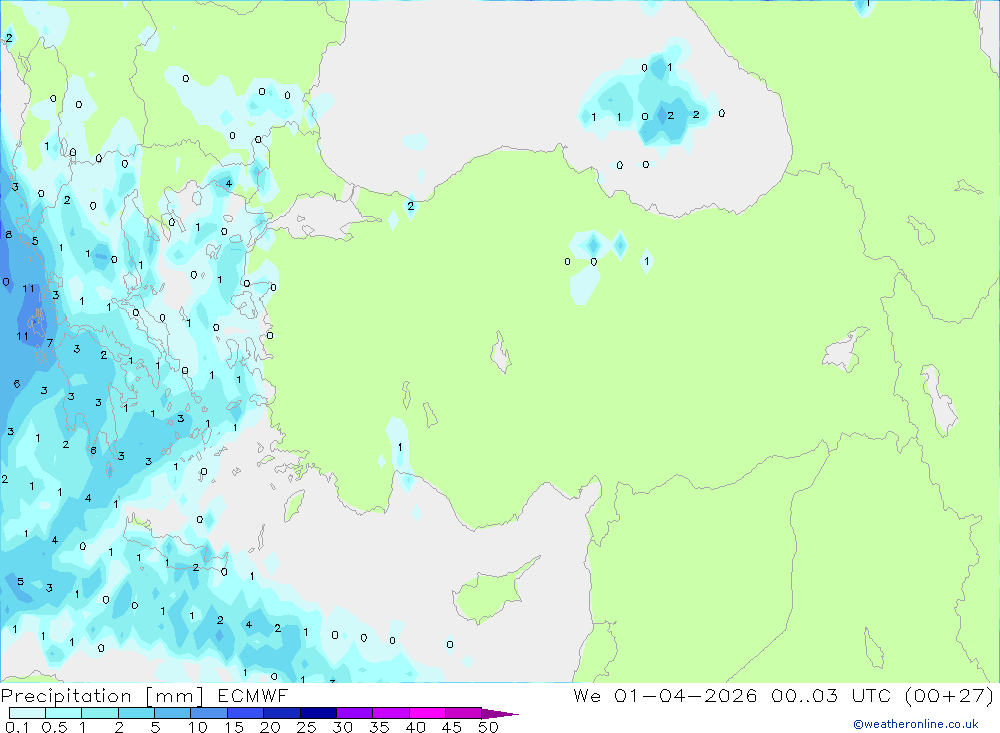
Task: Click the '00..03 UTC' time range text
Action: (830, 695)
